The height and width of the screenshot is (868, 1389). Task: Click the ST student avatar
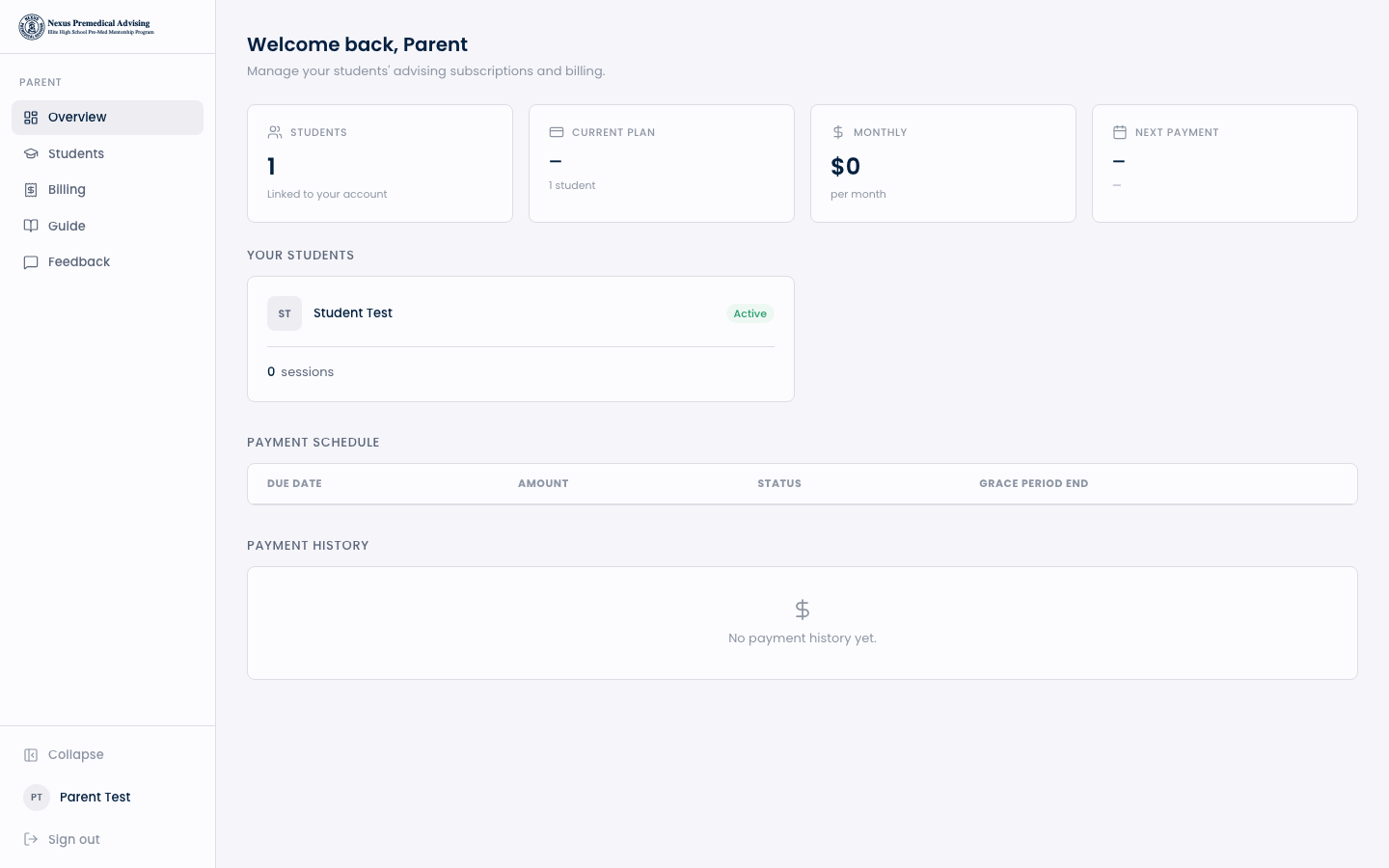pyautogui.click(x=285, y=313)
